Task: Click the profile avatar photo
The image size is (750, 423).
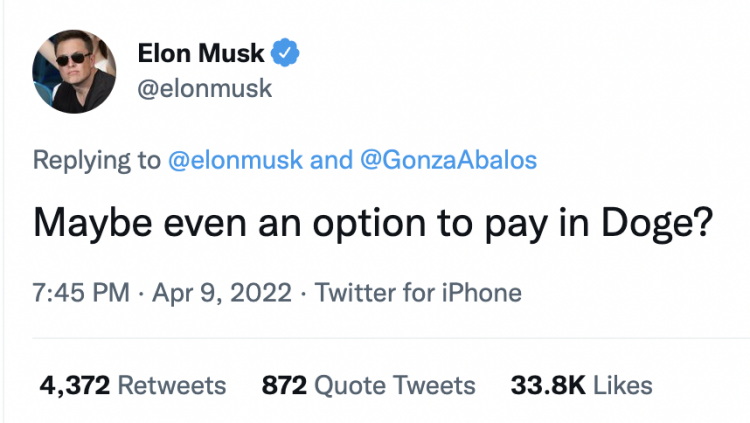Action: [75, 70]
